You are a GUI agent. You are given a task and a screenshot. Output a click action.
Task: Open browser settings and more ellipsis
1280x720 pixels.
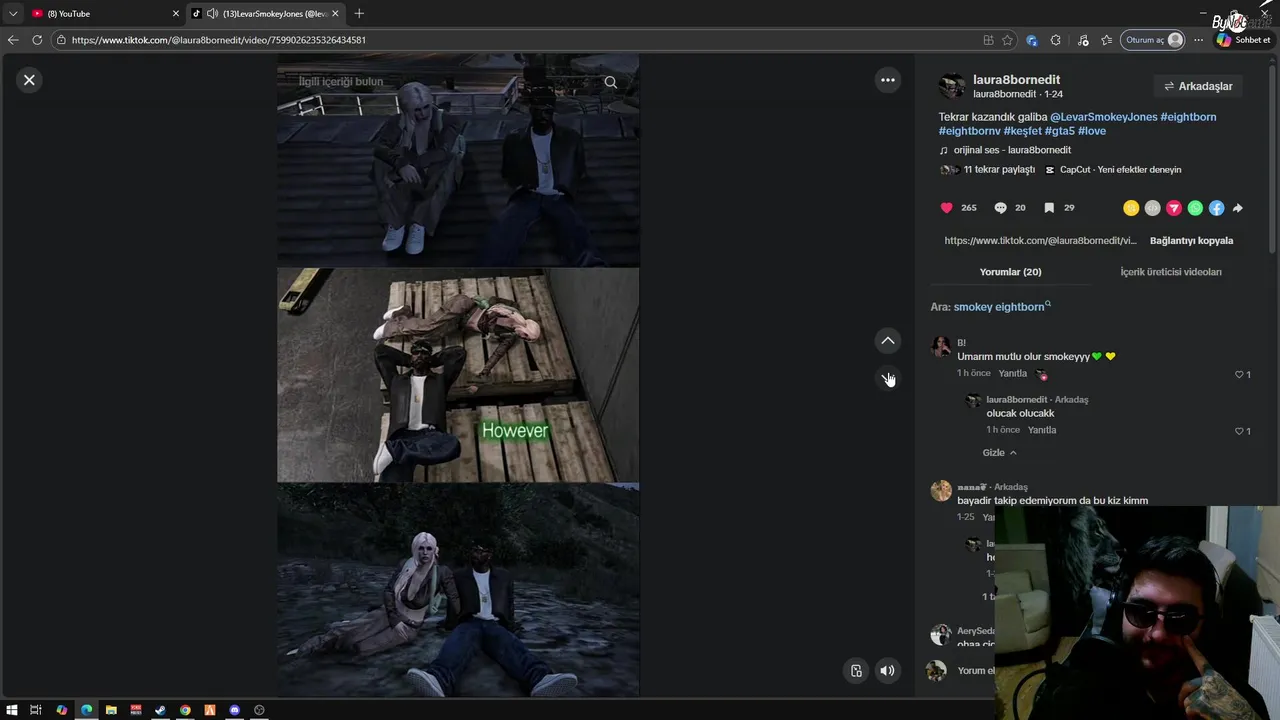pyautogui.click(x=1198, y=40)
